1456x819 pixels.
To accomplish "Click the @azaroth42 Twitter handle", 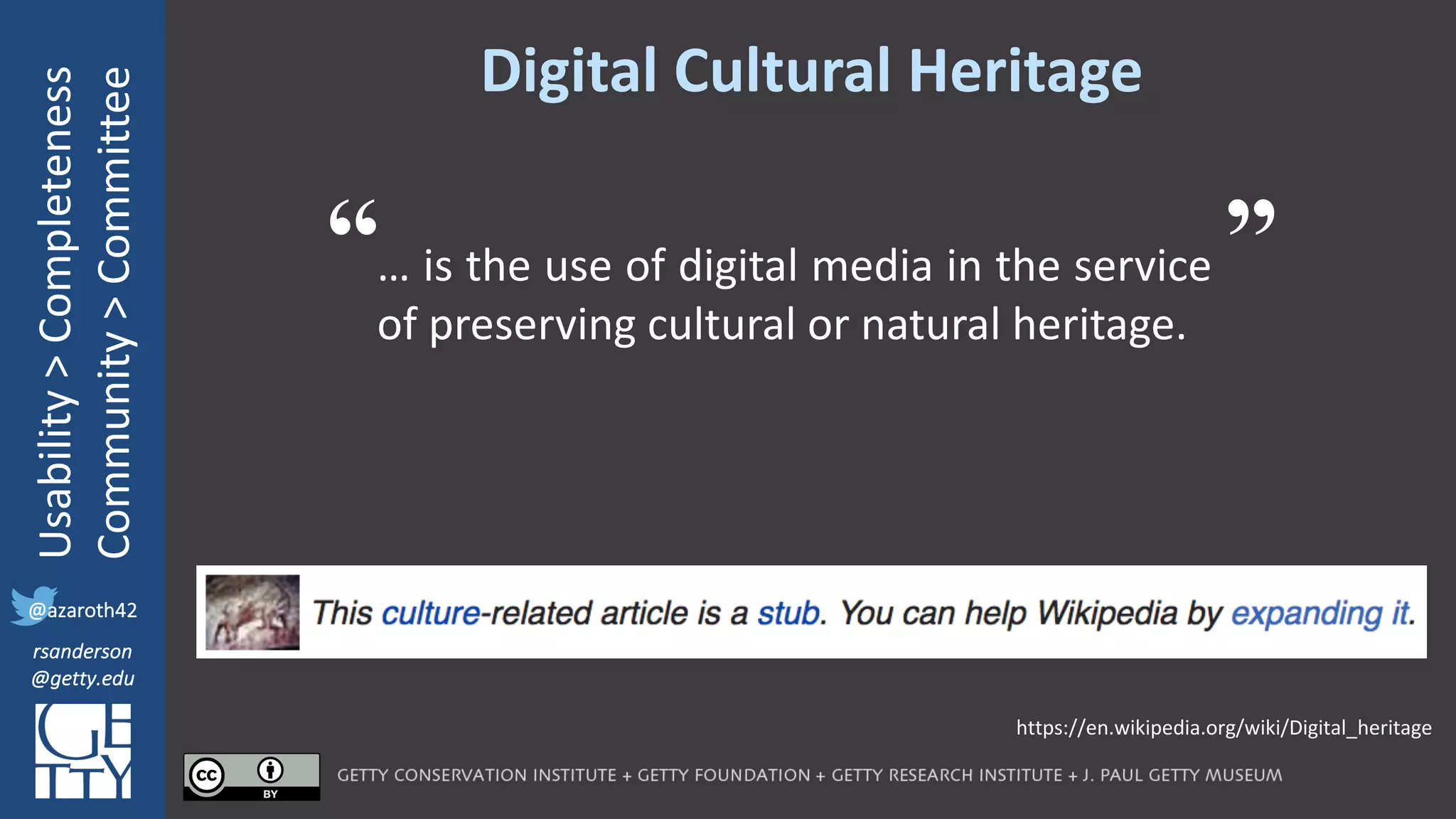I will point(82,611).
